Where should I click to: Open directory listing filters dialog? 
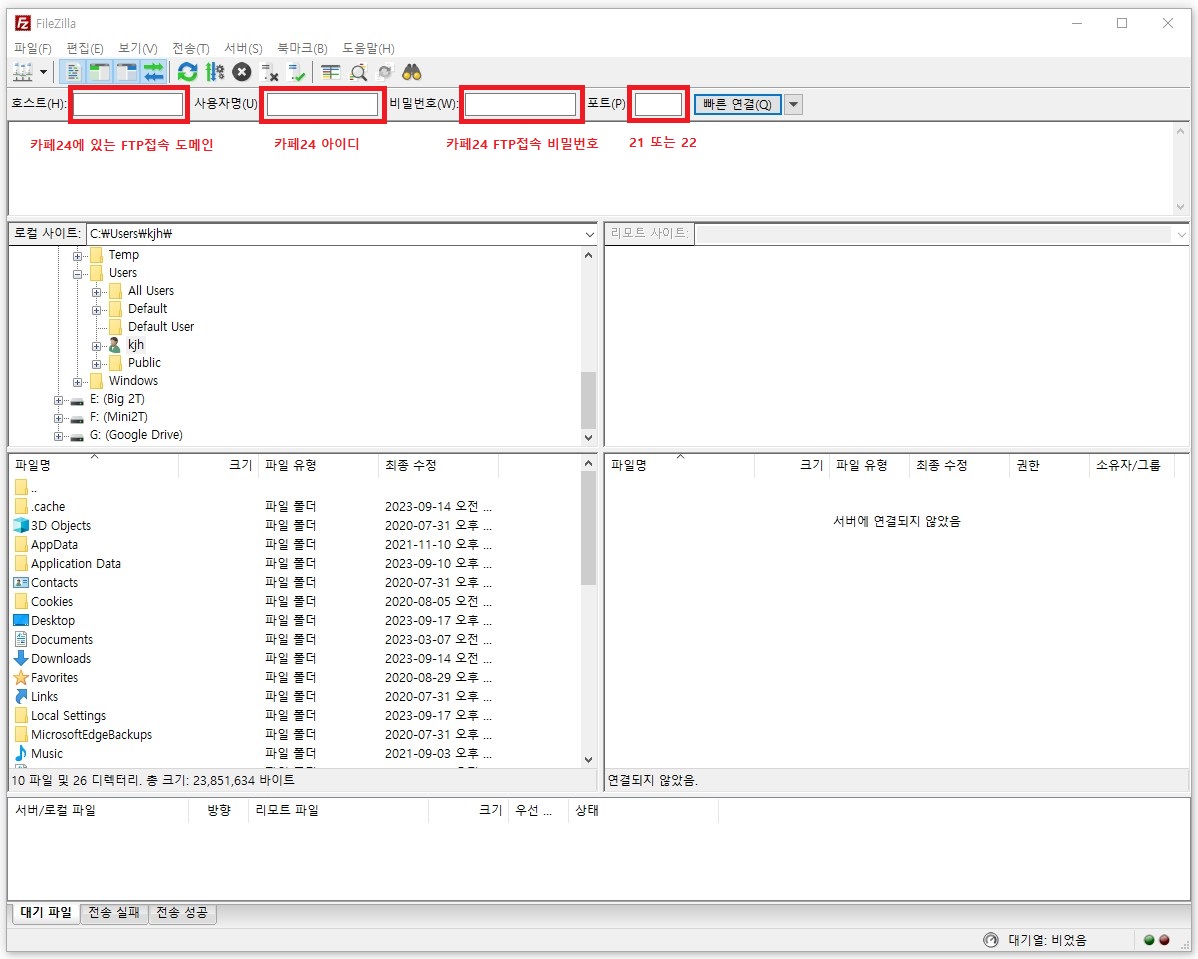pyautogui.click(x=330, y=73)
